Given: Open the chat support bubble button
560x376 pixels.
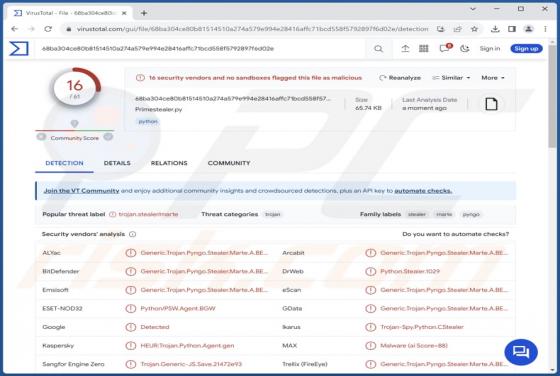Looking at the screenshot, I should (521, 352).
